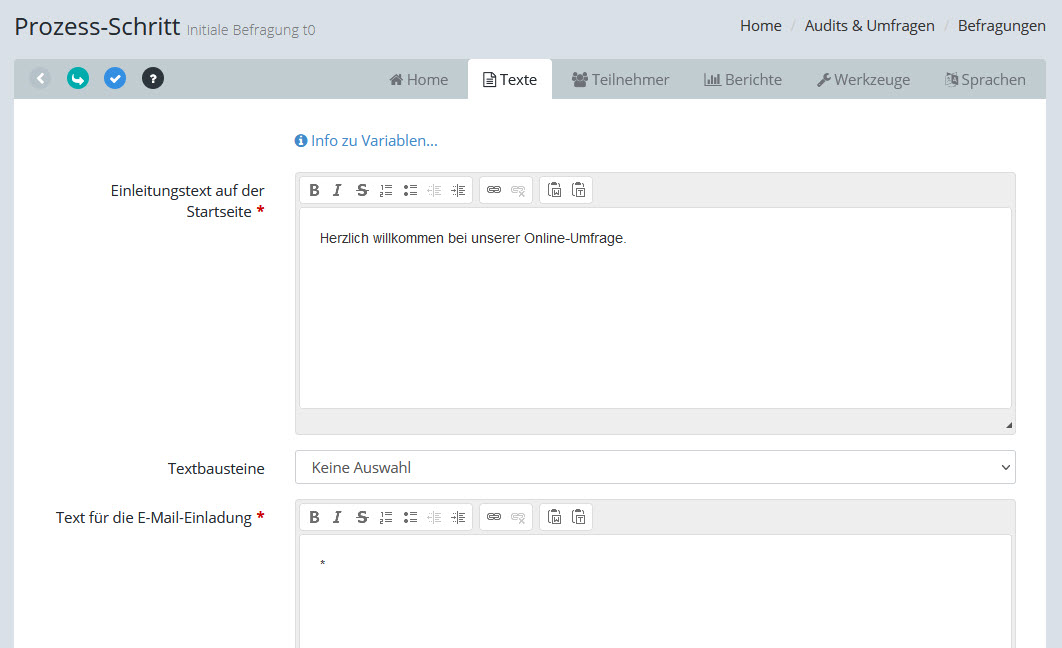Switch to the Teilnehmer tab
This screenshot has height=648, width=1062.
(x=620, y=80)
